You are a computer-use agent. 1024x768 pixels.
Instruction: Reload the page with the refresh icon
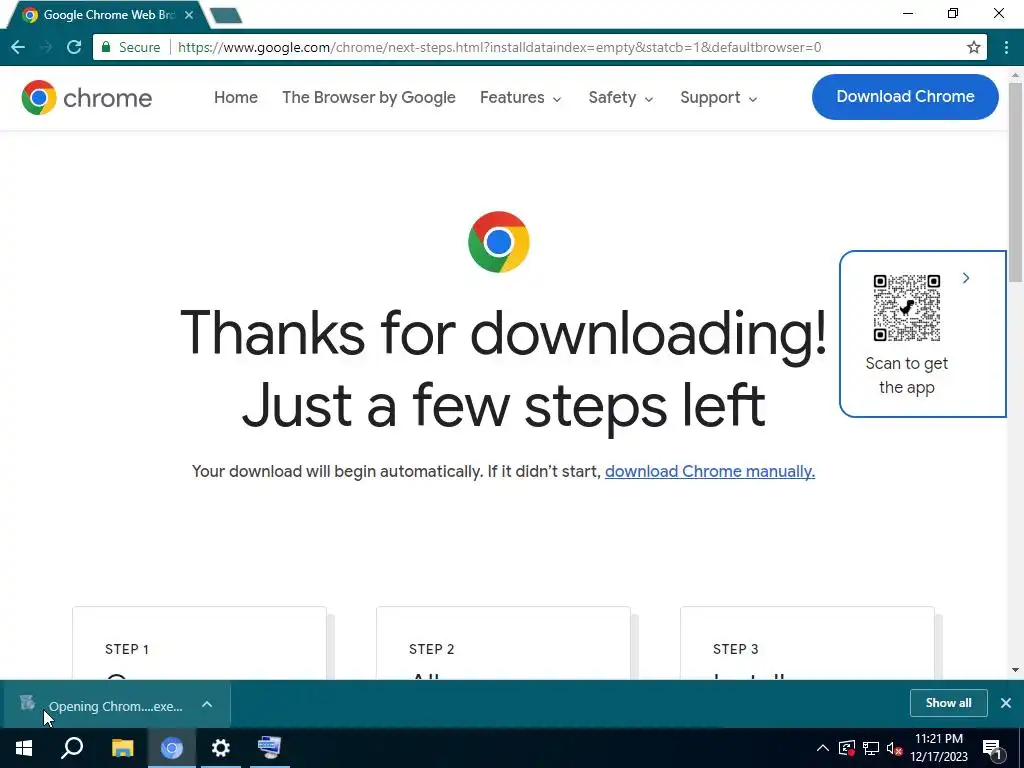tap(74, 47)
